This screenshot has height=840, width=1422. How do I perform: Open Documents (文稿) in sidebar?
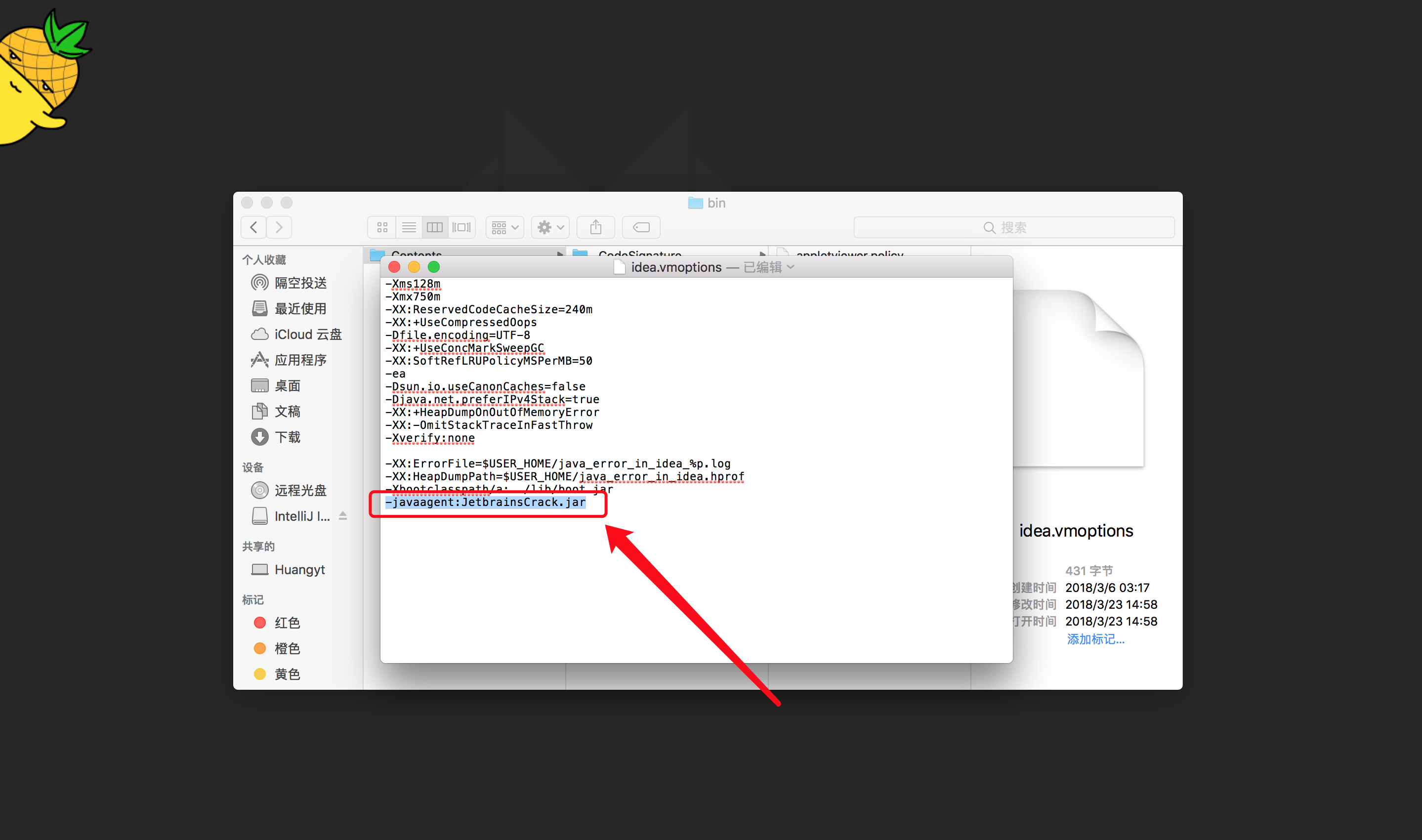point(299,412)
